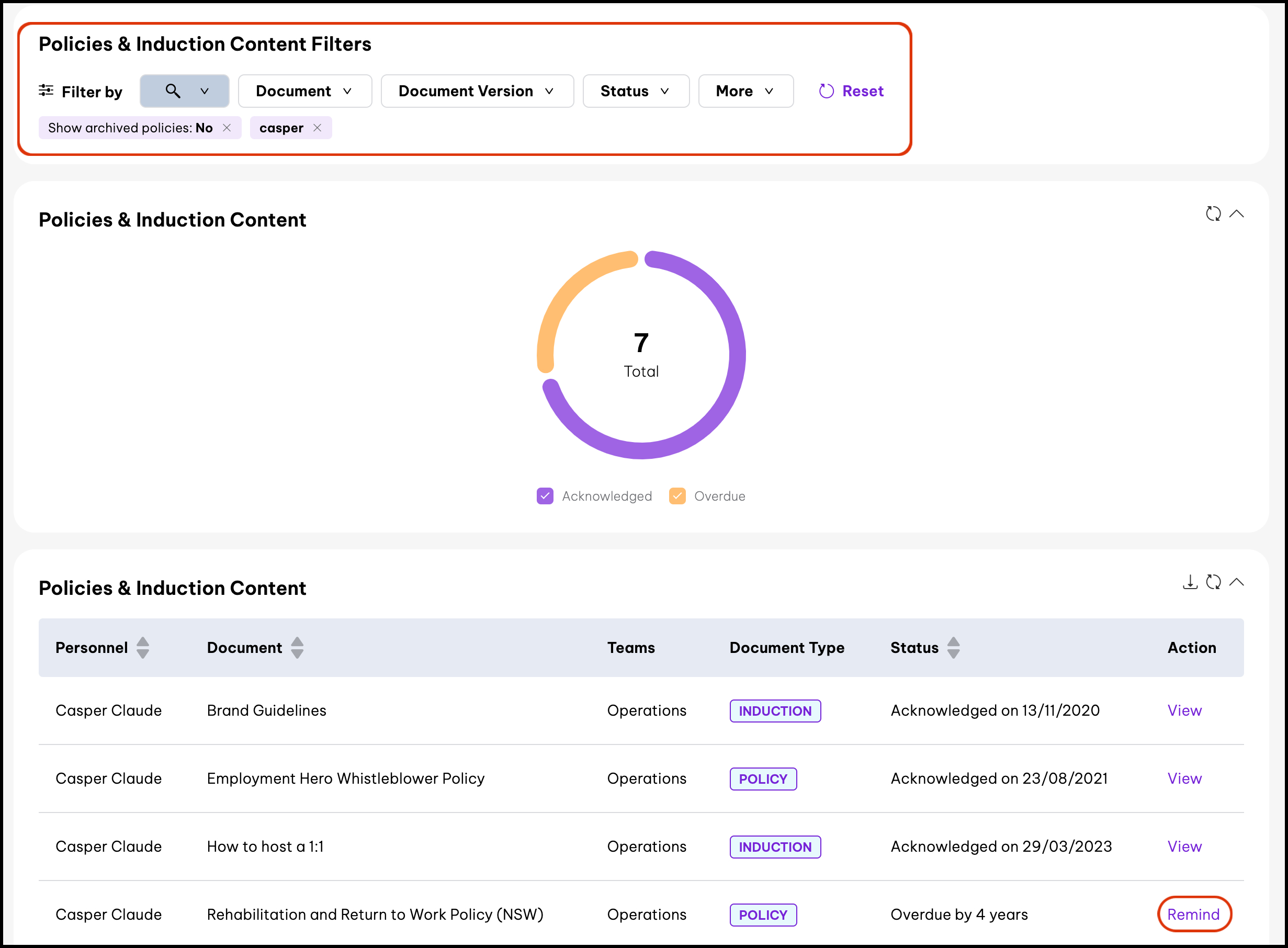Open the search filter dropdown

coord(184,91)
